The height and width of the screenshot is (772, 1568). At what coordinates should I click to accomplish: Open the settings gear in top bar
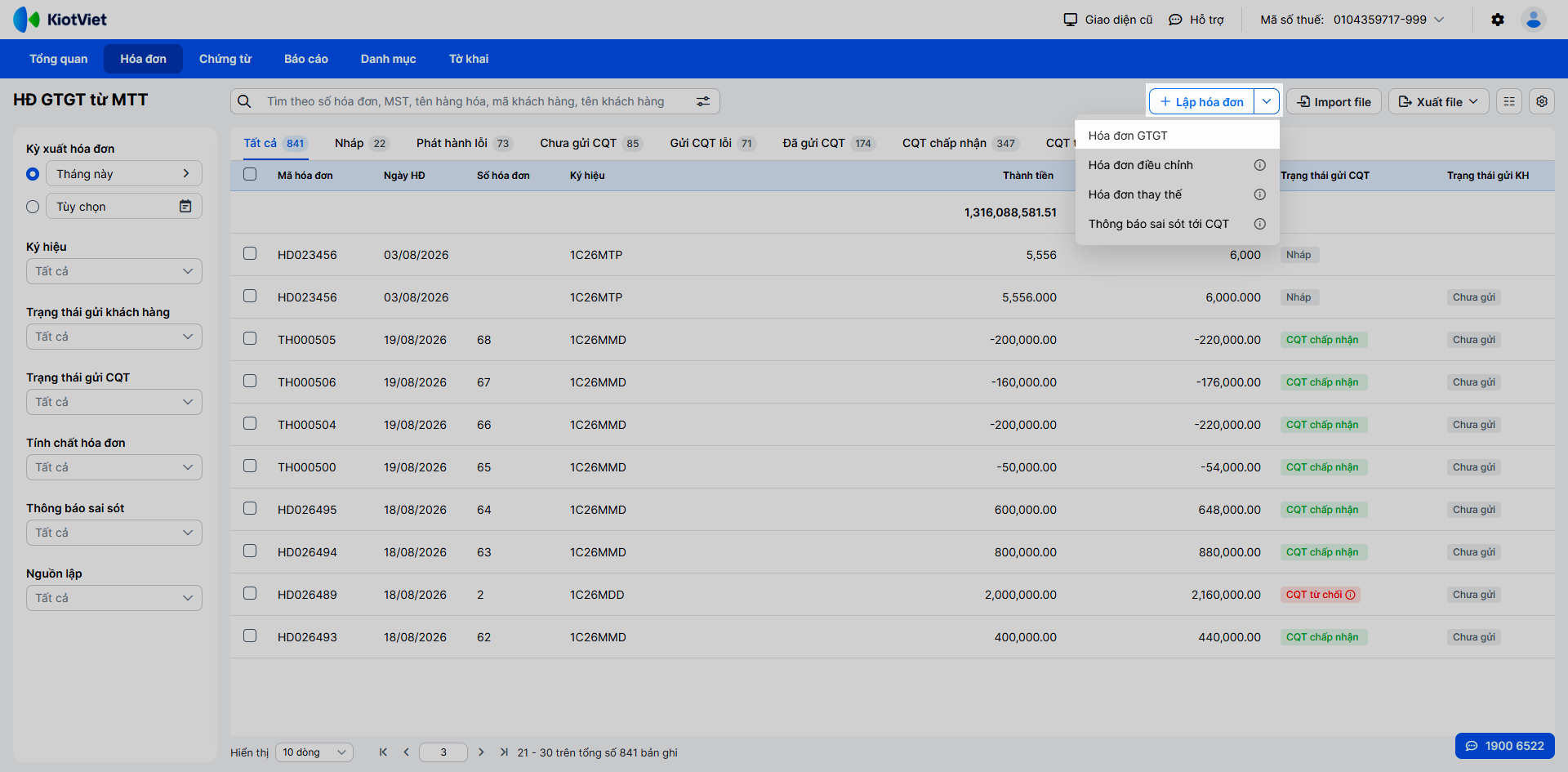1498,20
